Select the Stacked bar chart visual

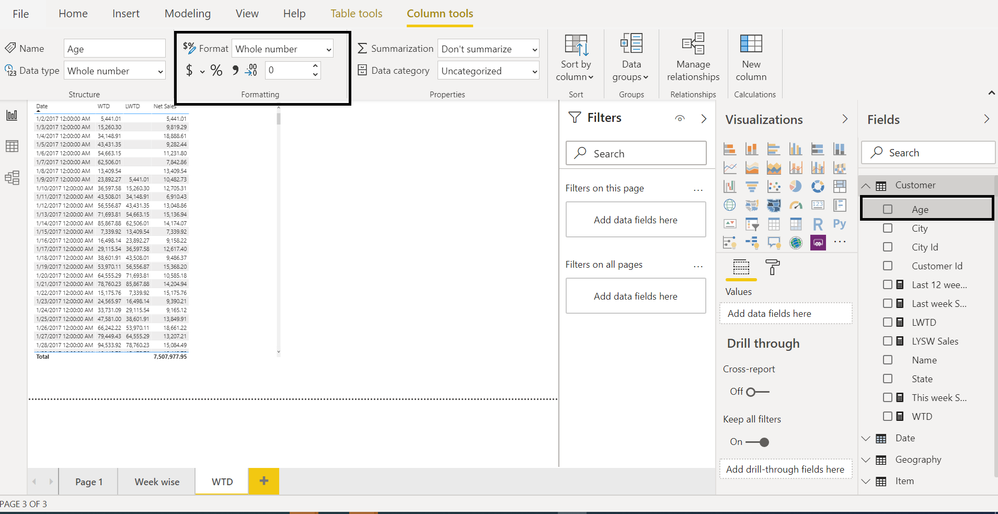click(x=730, y=149)
